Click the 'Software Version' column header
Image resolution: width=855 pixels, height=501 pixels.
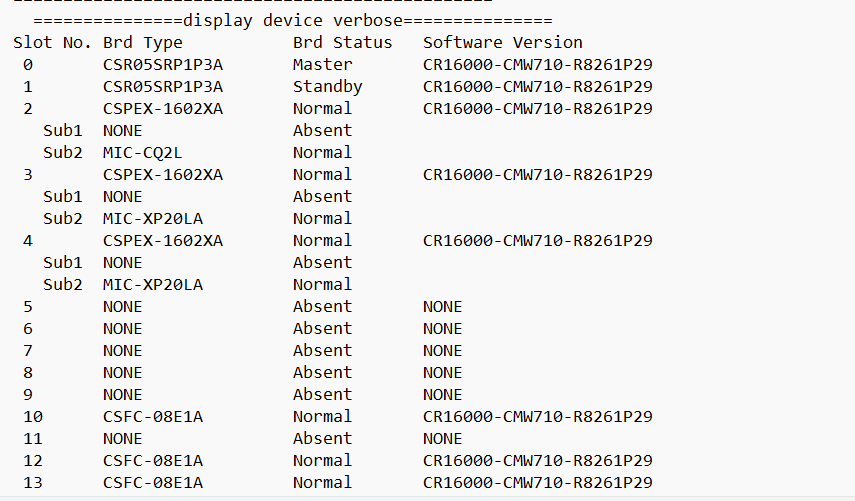[x=502, y=42]
